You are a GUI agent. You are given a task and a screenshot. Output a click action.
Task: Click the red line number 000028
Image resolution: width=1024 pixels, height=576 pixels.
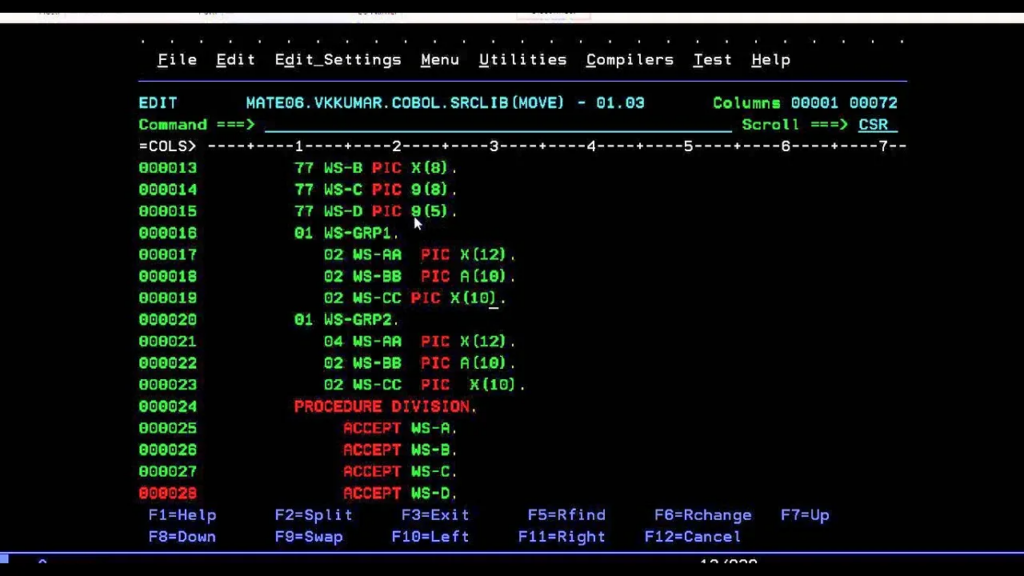pos(168,493)
